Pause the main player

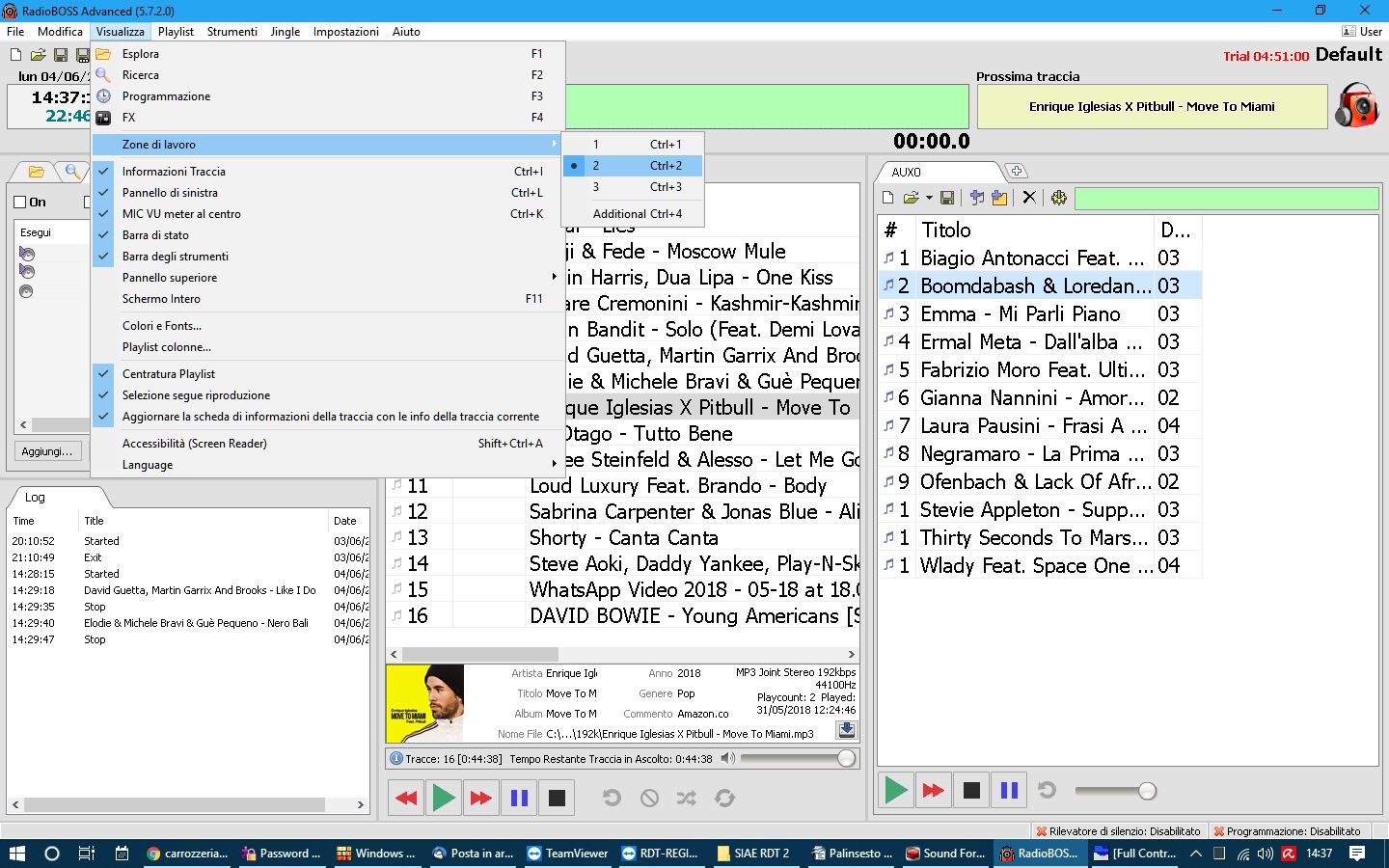pyautogui.click(x=519, y=798)
